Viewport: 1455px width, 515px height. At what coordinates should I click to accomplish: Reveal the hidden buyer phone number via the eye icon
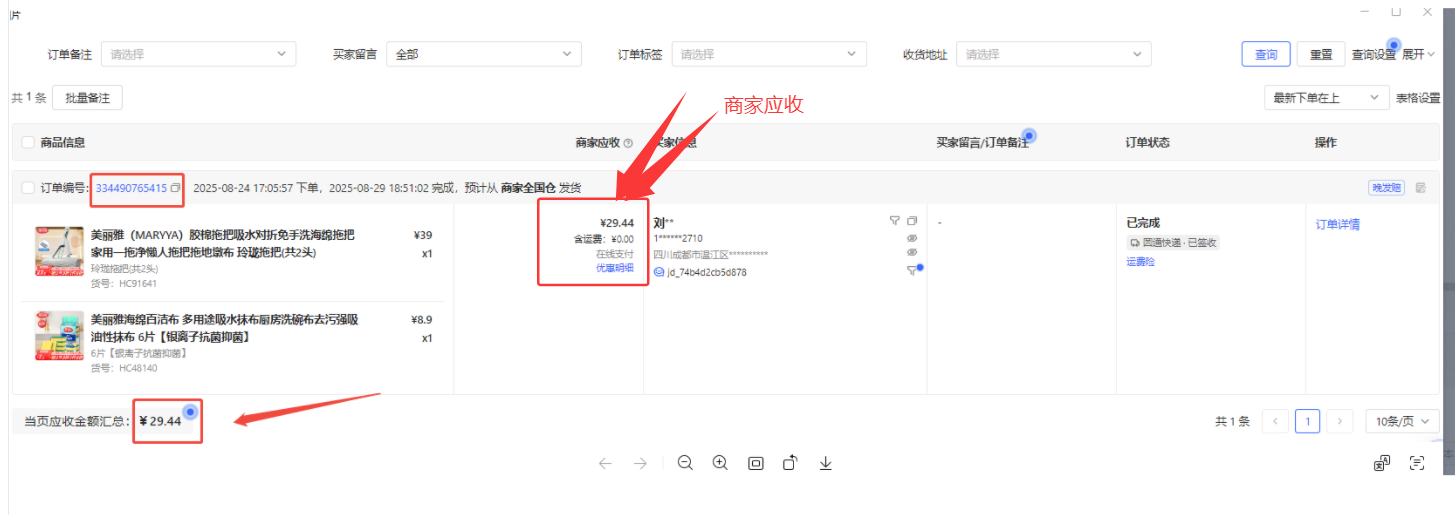[x=911, y=238]
